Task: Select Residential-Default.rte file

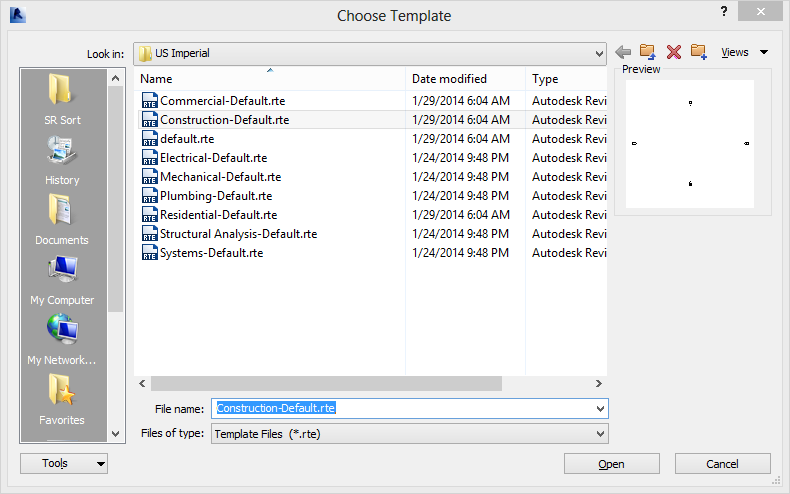Action: (218, 215)
